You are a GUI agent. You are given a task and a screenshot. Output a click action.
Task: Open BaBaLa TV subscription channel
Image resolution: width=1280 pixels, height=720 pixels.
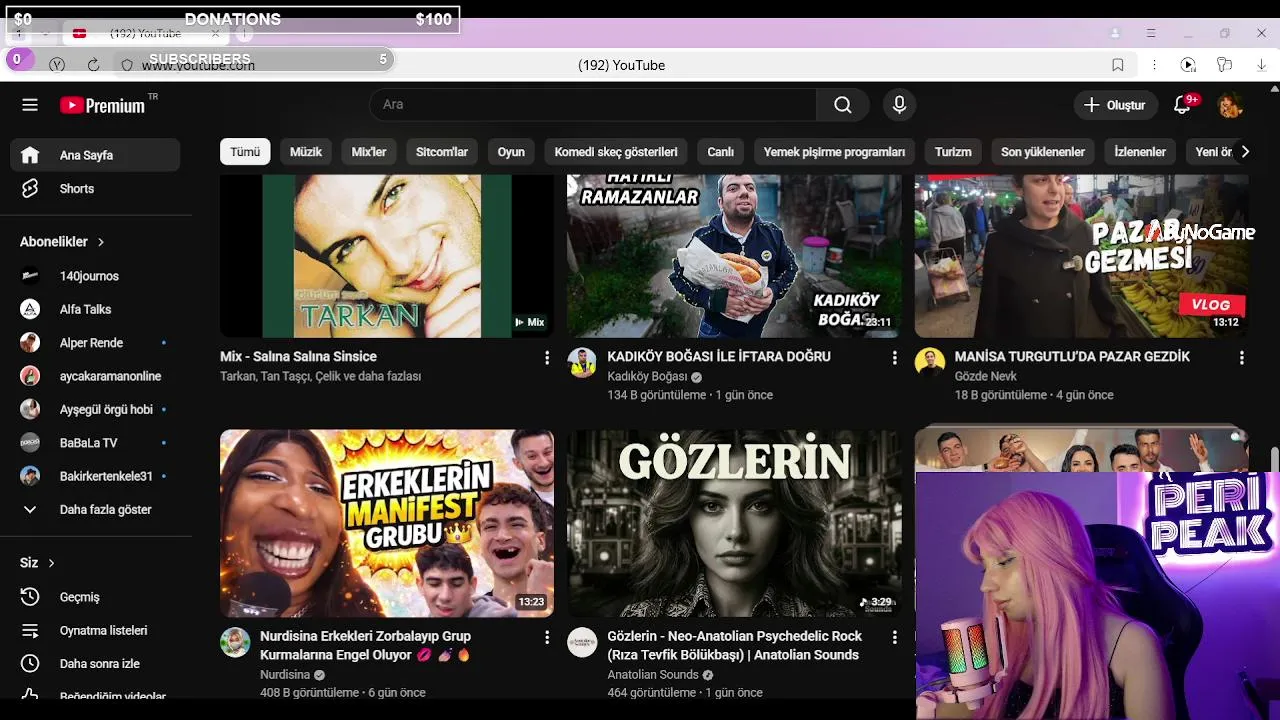point(95,443)
